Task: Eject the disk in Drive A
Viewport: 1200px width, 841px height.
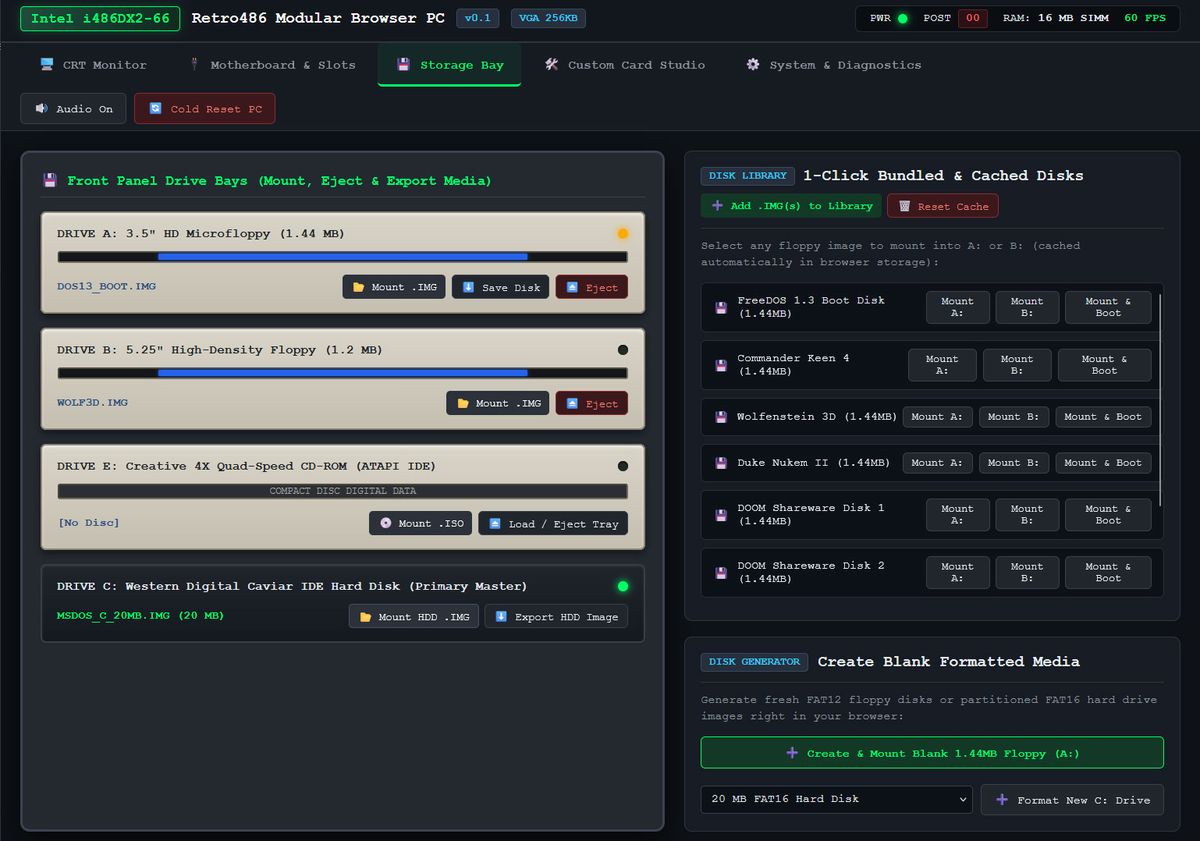Action: tap(592, 287)
